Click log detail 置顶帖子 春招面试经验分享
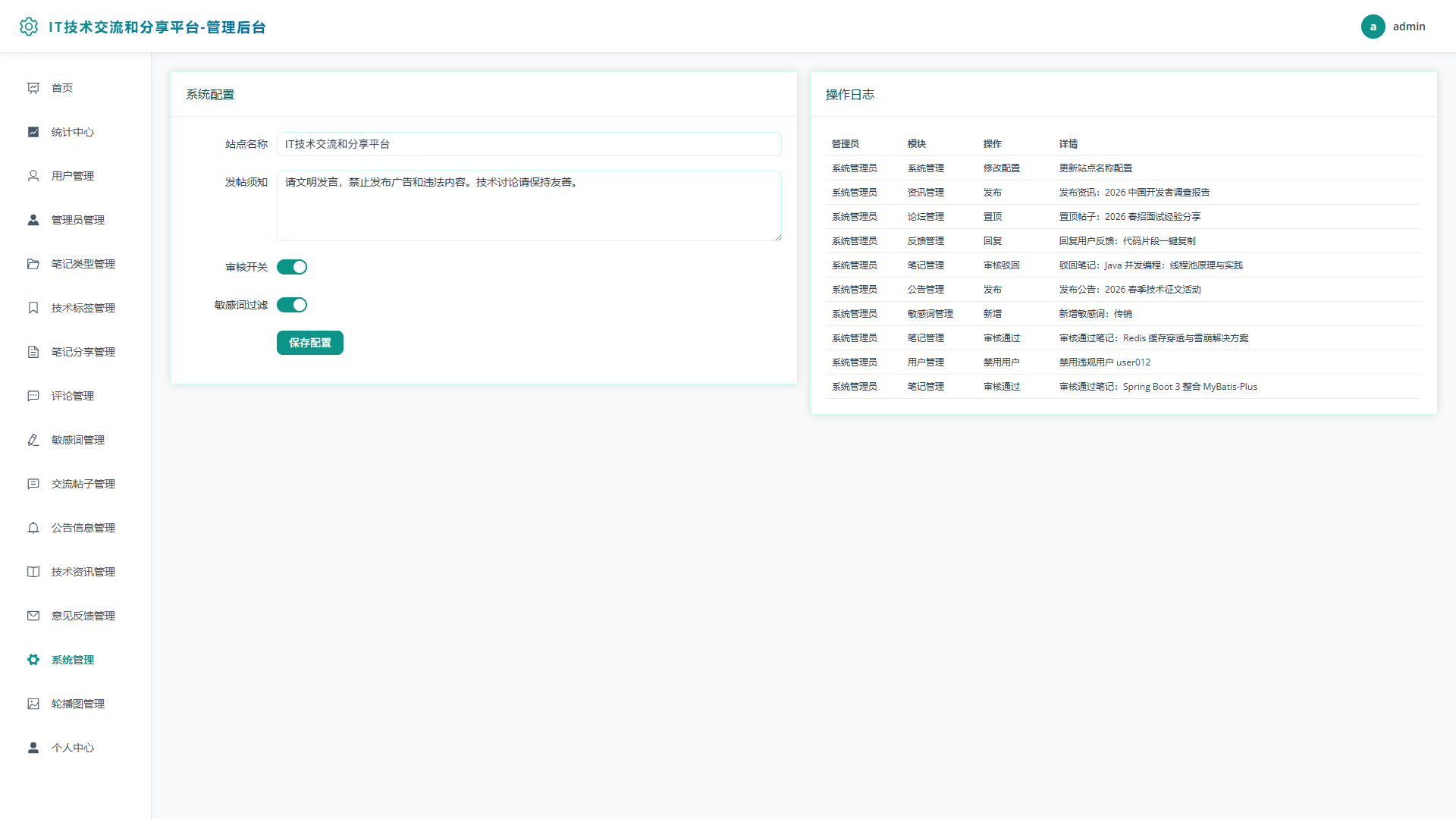The height and width of the screenshot is (819, 1456). (1130, 217)
